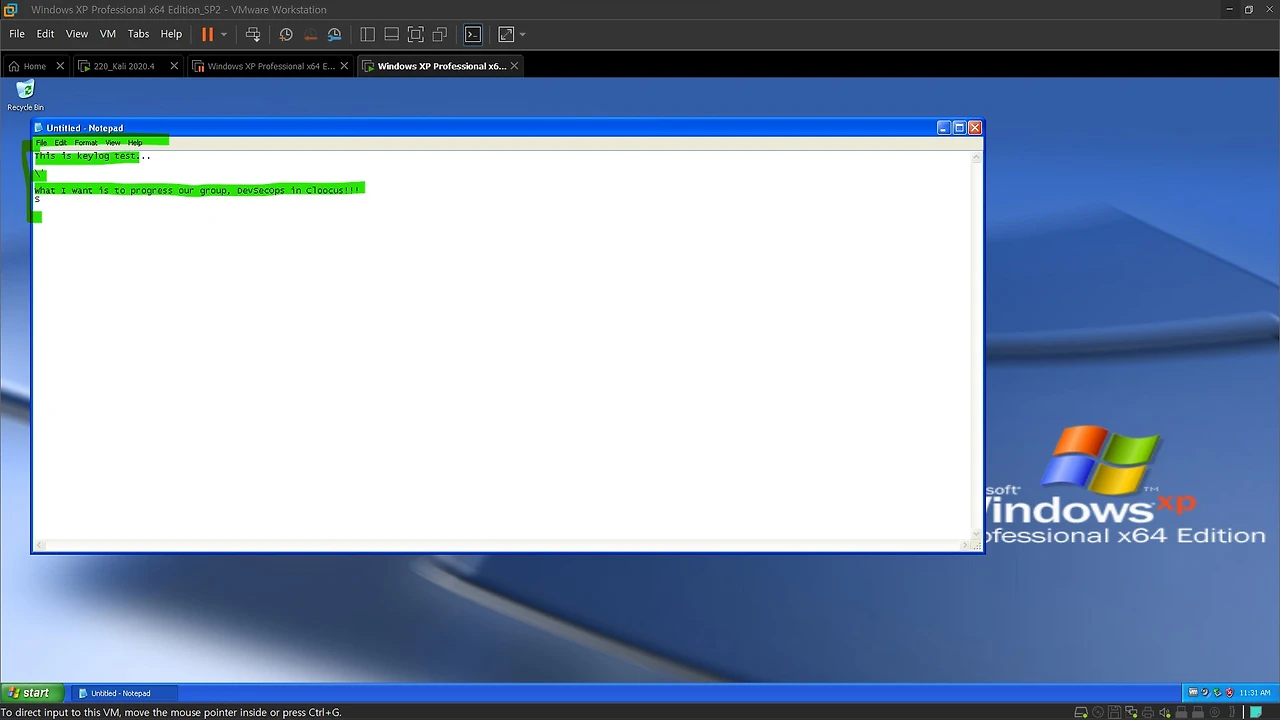
Task: Open the VM menu
Action: tap(108, 34)
